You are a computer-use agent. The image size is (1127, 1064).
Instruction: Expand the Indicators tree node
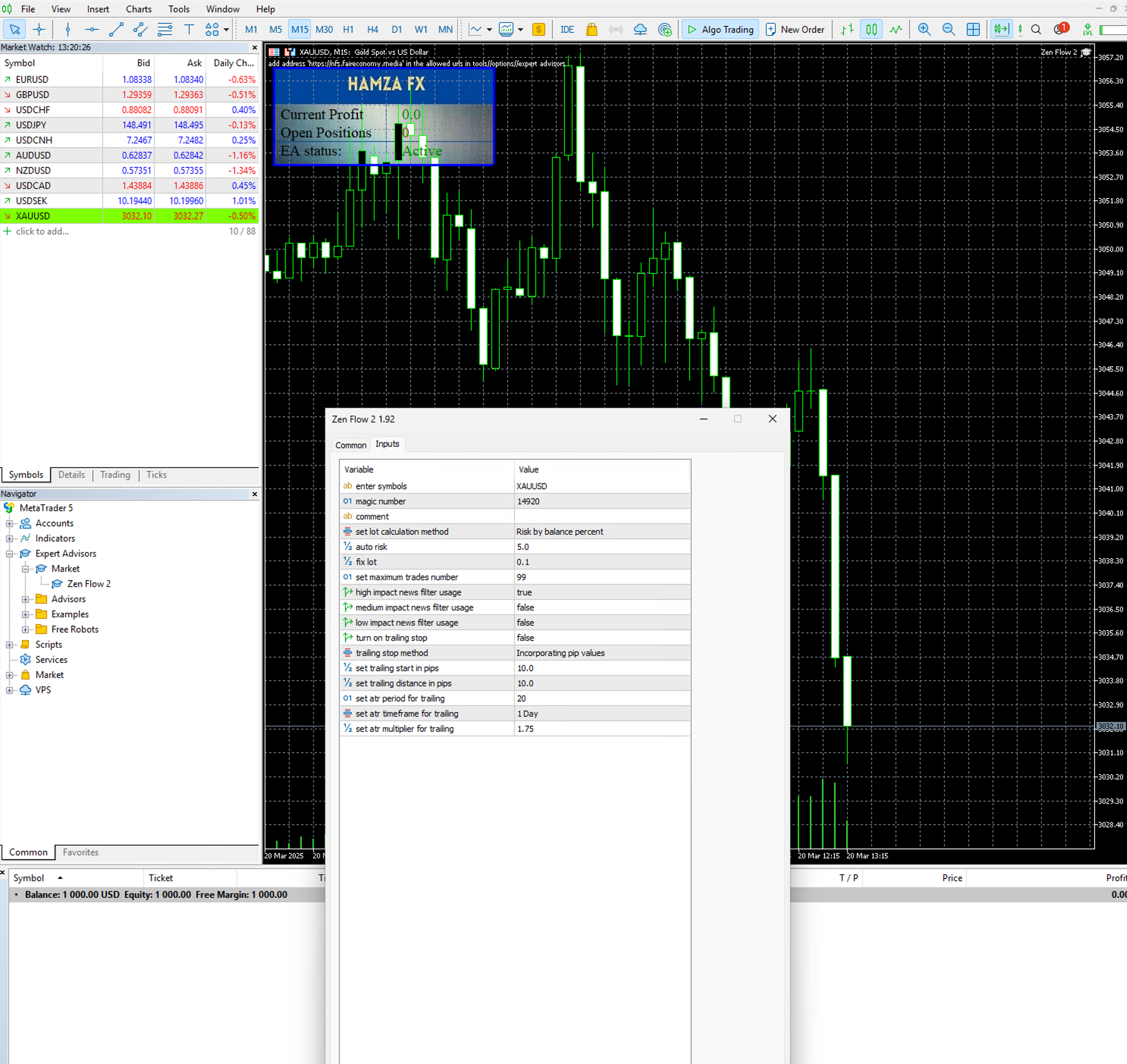pyautogui.click(x=9, y=539)
